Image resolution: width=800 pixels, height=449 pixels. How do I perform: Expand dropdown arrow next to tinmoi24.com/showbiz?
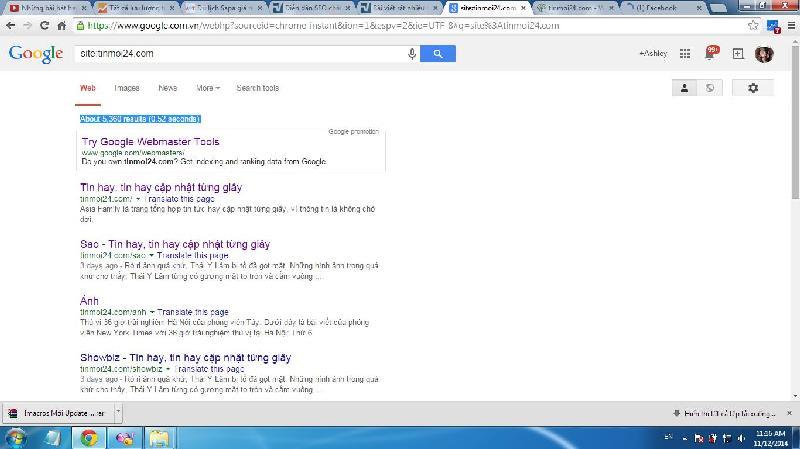coord(168,368)
